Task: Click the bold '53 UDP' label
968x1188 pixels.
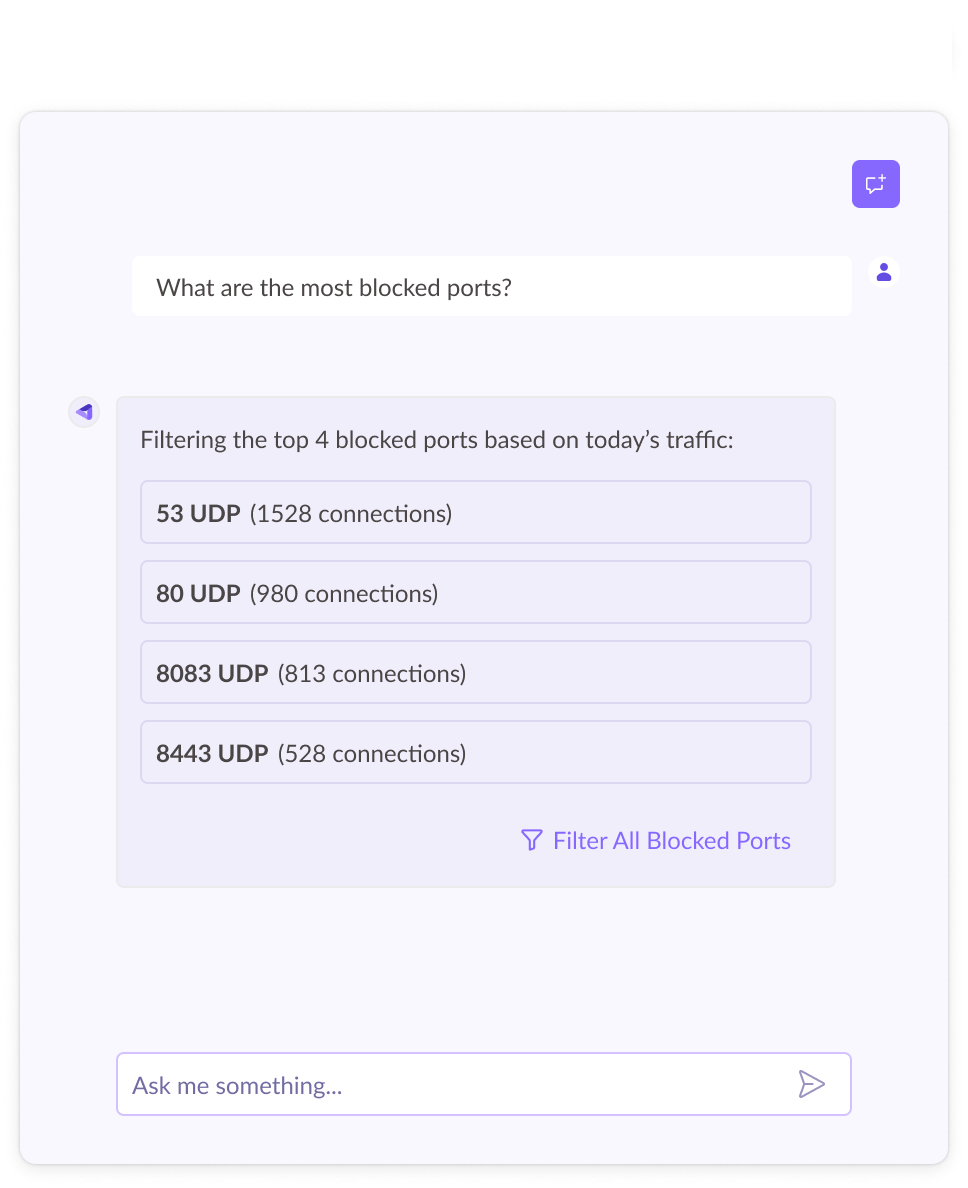Action: pos(198,514)
